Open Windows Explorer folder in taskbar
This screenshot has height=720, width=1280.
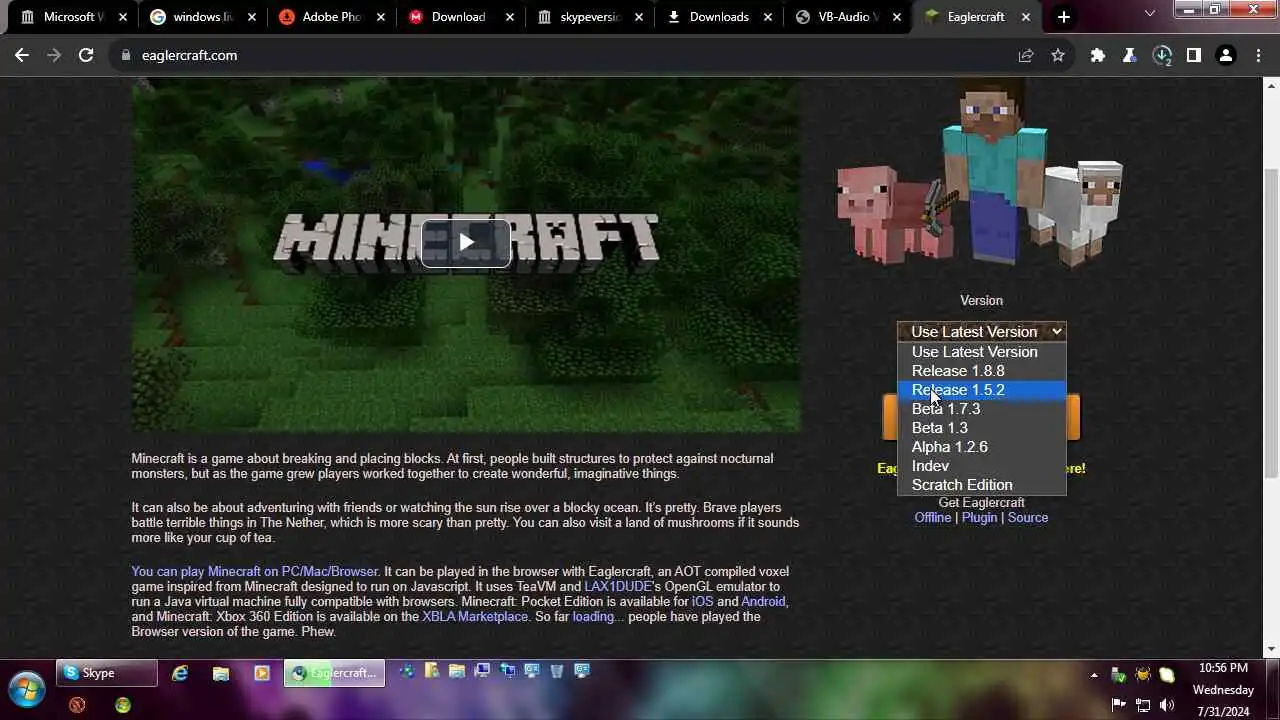[221, 673]
